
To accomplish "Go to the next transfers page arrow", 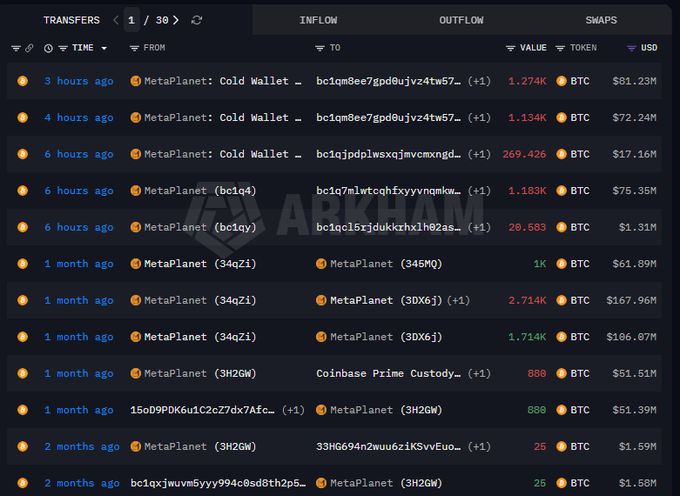I will pos(176,20).
